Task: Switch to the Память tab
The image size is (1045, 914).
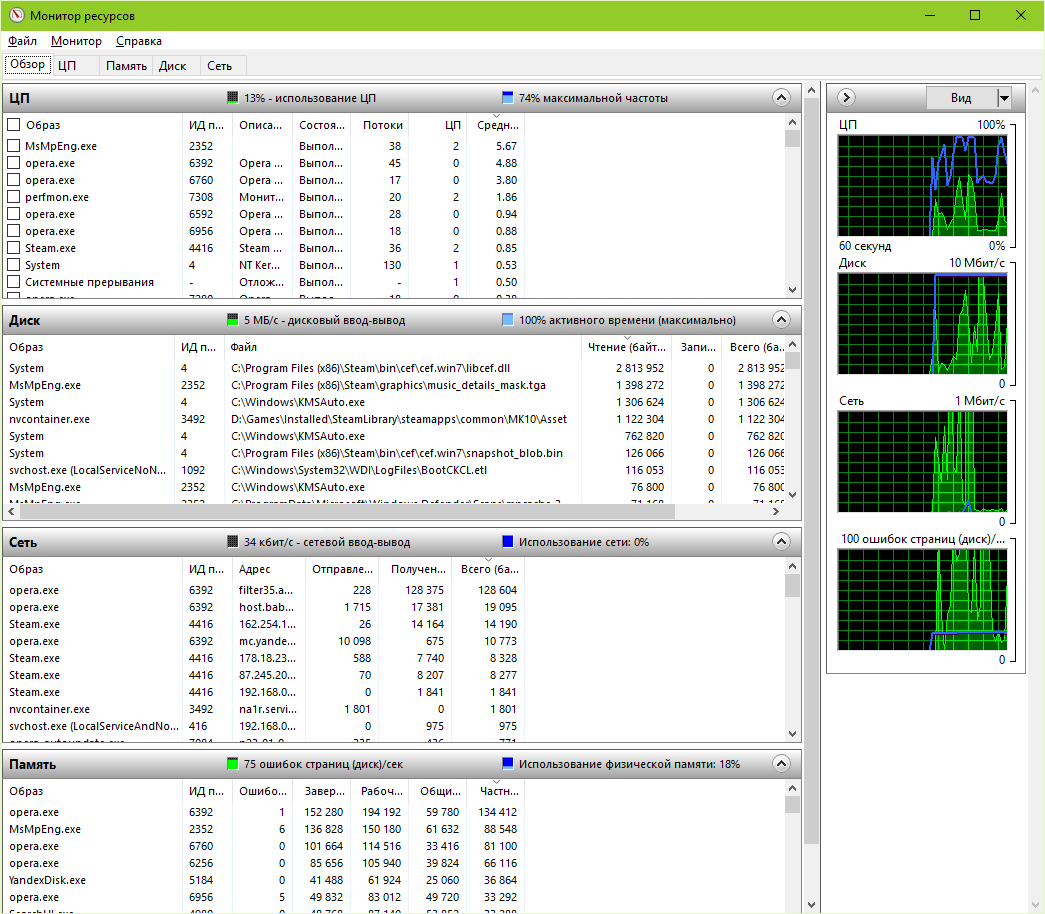Action: coord(127,66)
